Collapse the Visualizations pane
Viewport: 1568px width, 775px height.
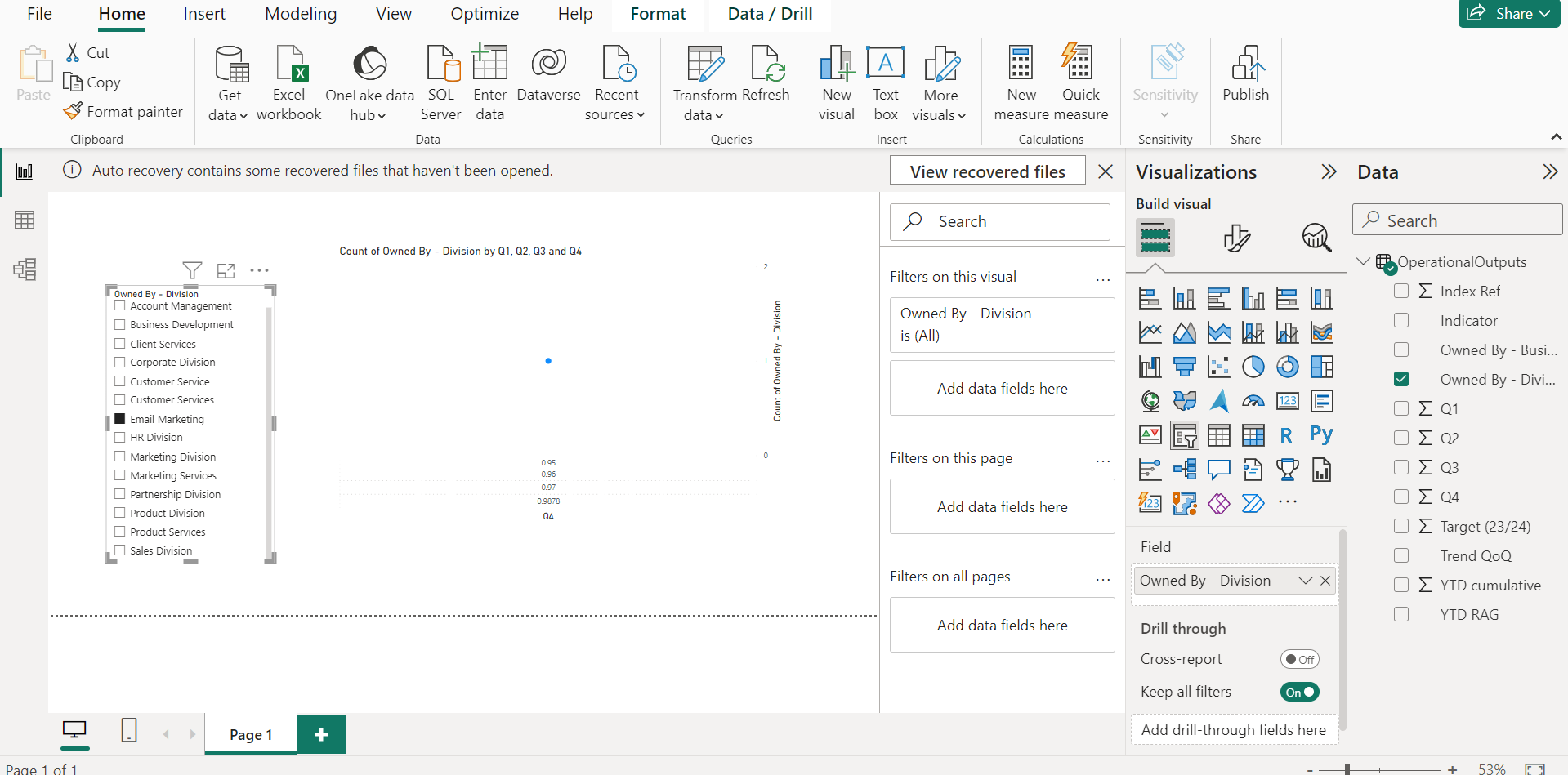(1329, 171)
